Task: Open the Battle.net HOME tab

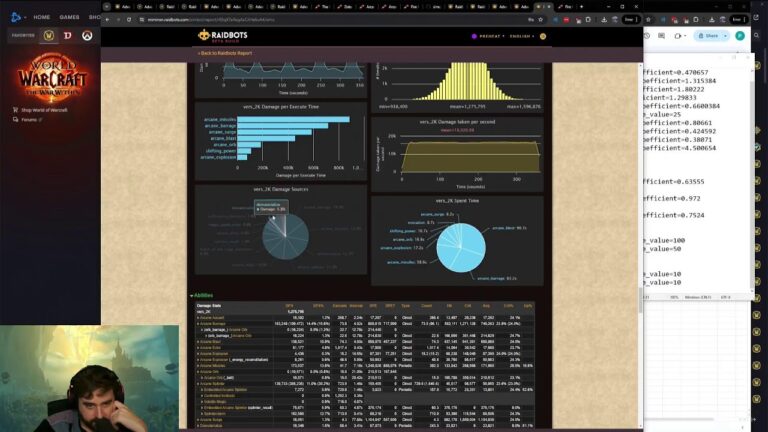Action: click(42, 17)
